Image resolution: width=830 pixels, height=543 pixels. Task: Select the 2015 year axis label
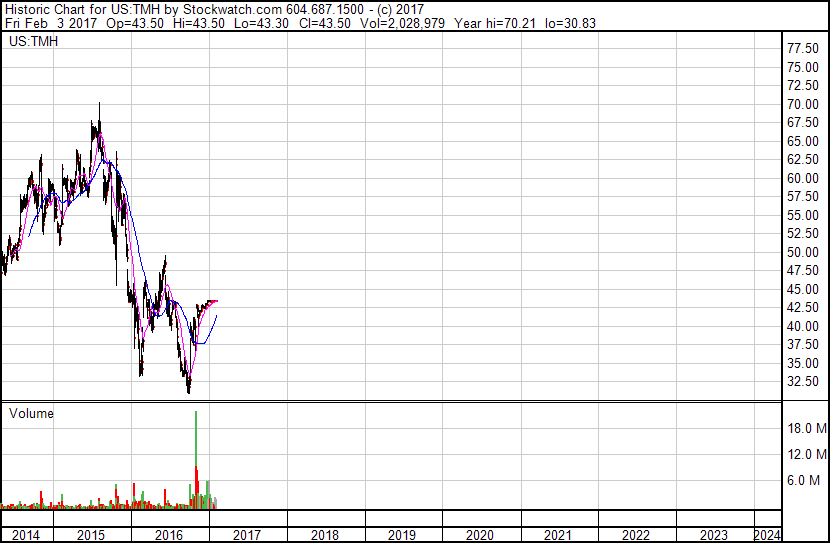91,535
